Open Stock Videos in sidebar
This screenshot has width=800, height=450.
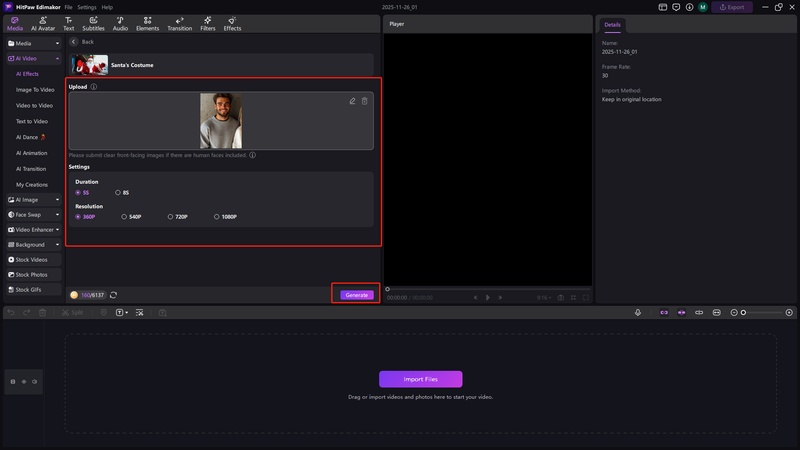pyautogui.click(x=34, y=260)
